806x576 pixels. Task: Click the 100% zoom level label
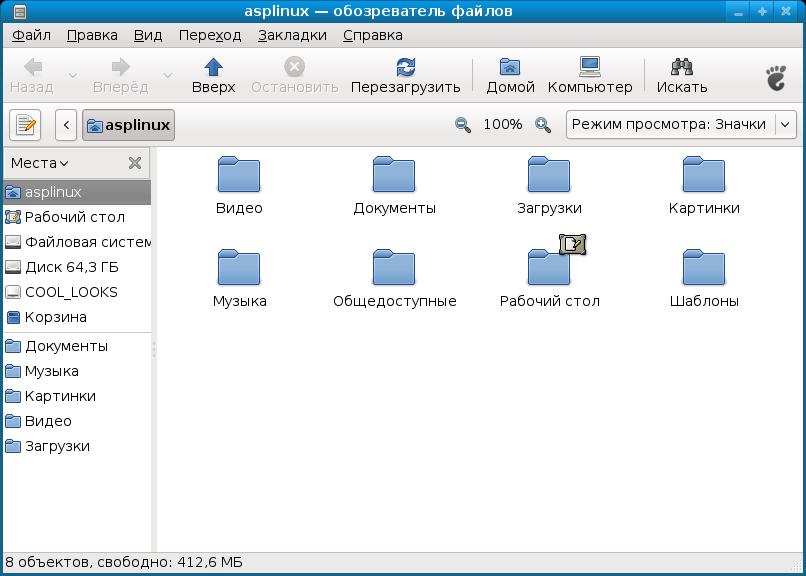[503, 124]
